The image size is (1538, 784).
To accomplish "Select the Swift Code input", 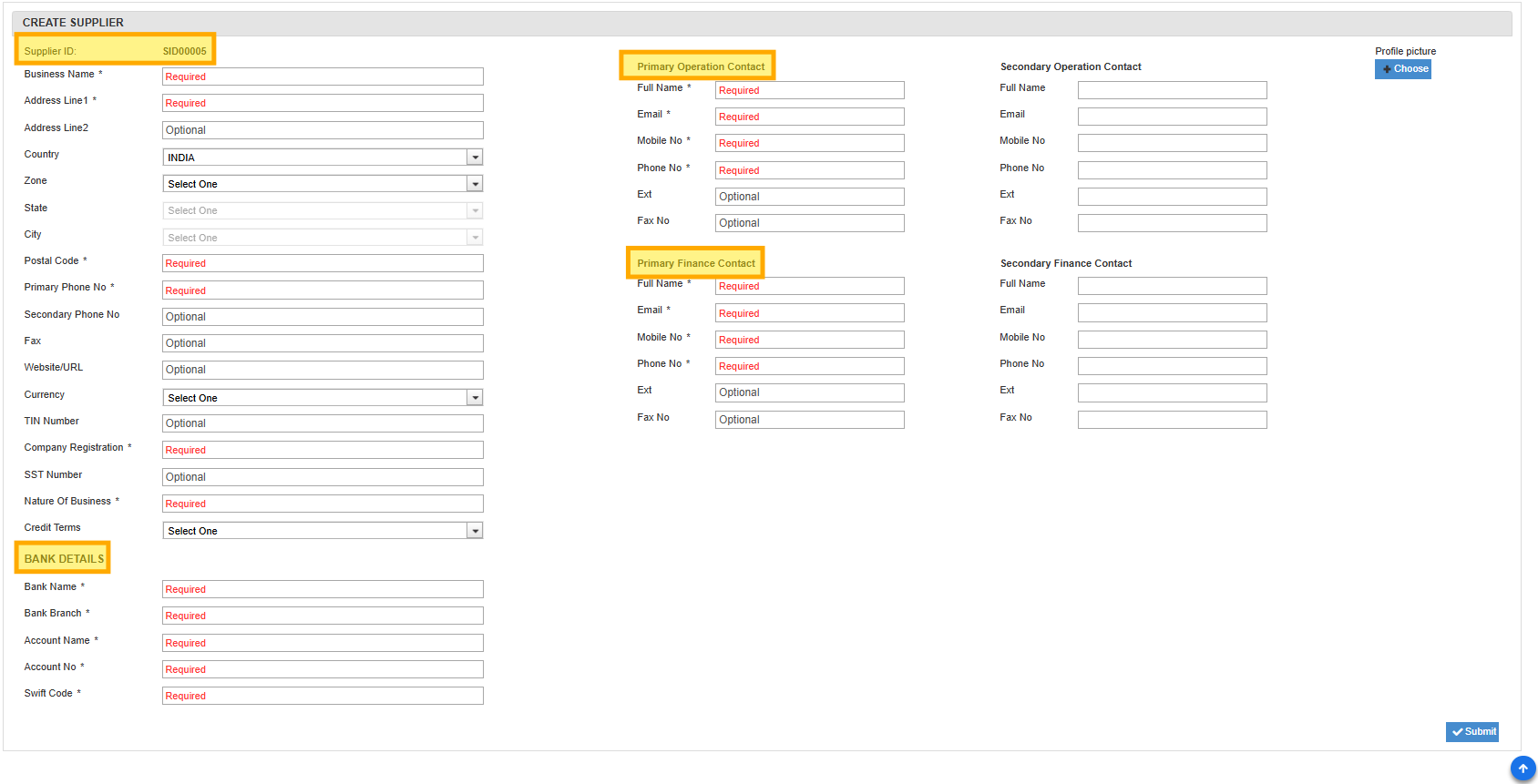I will (x=323, y=696).
